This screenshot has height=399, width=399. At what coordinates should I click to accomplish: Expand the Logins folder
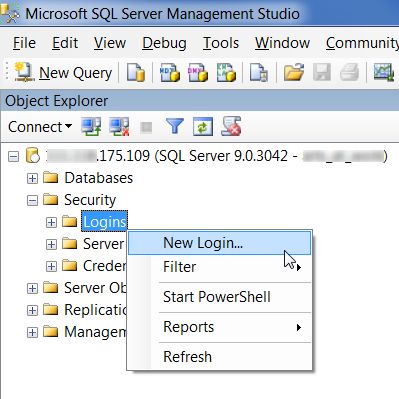click(x=51, y=222)
